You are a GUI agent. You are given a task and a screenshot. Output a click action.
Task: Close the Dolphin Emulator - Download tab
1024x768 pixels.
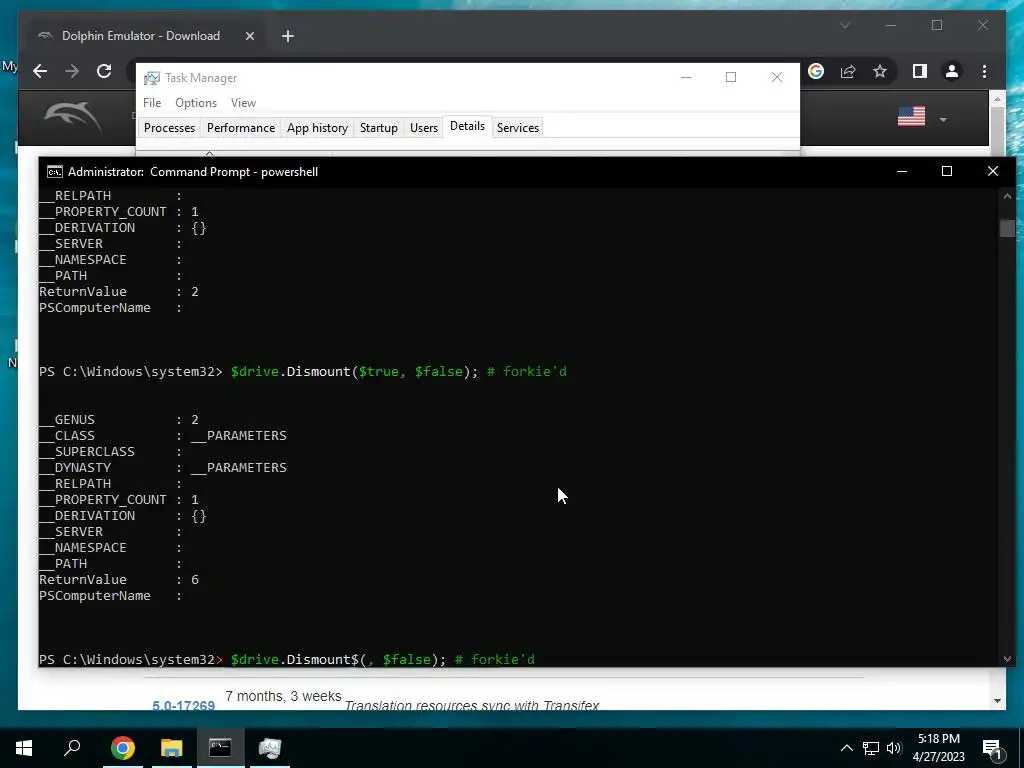(249, 36)
